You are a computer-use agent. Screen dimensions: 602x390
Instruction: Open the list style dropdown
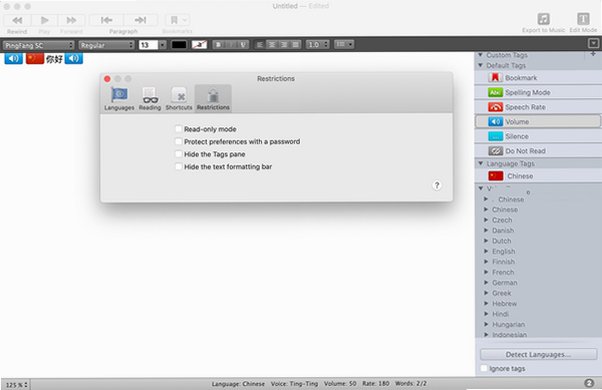(344, 45)
